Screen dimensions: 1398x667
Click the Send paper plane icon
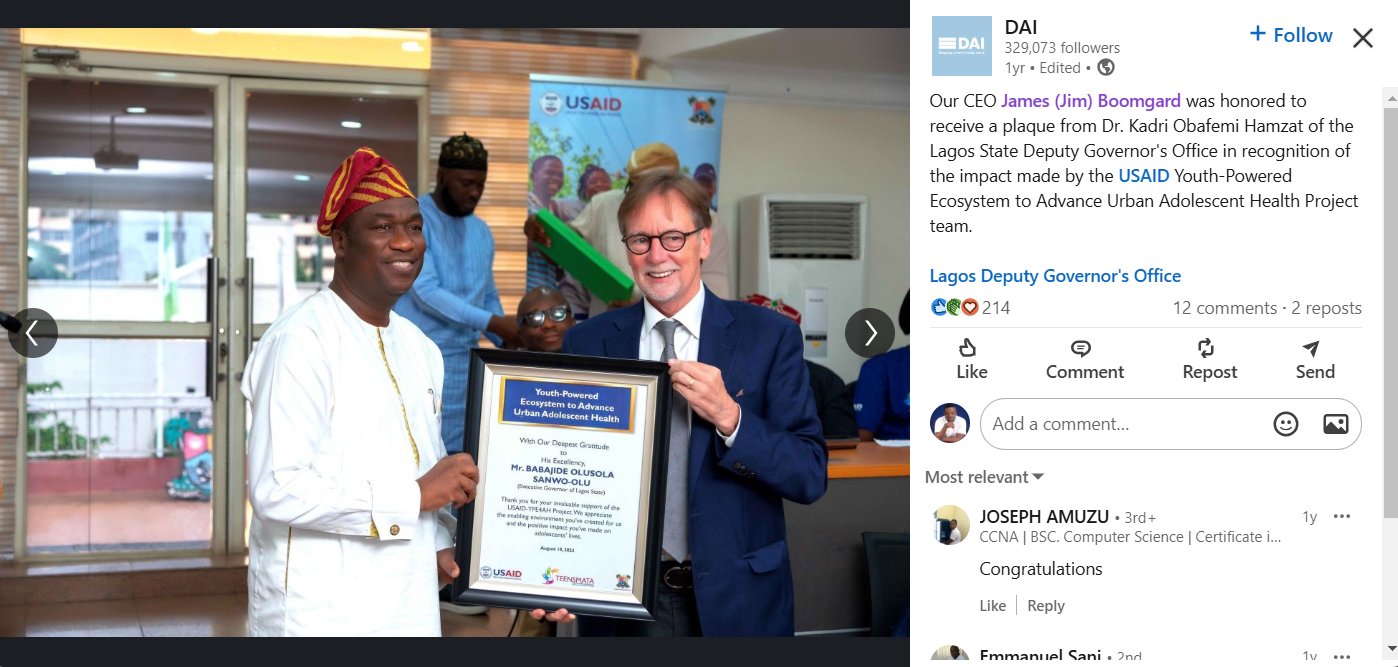coord(1311,348)
